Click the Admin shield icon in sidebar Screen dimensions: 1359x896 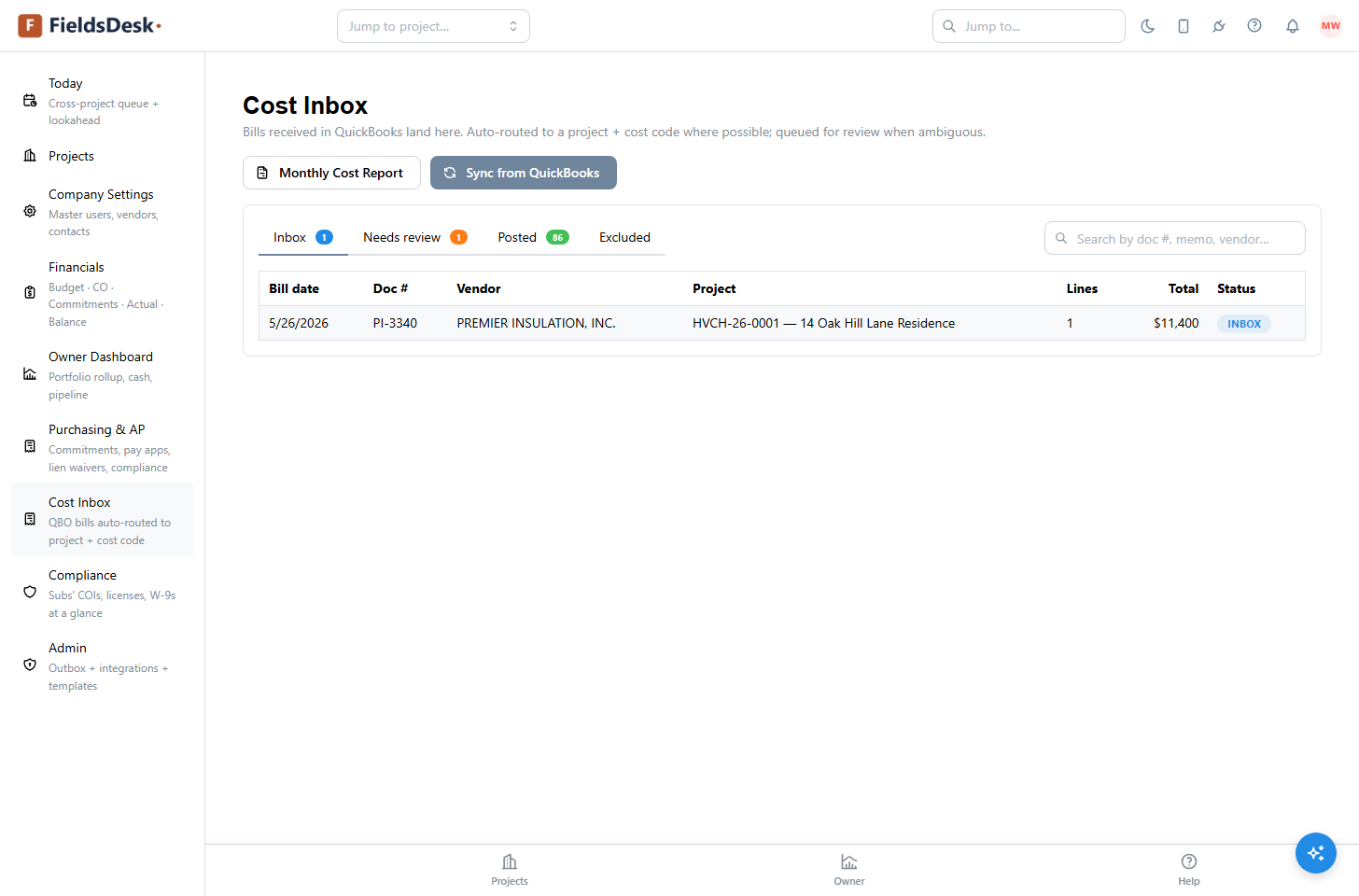click(x=30, y=665)
